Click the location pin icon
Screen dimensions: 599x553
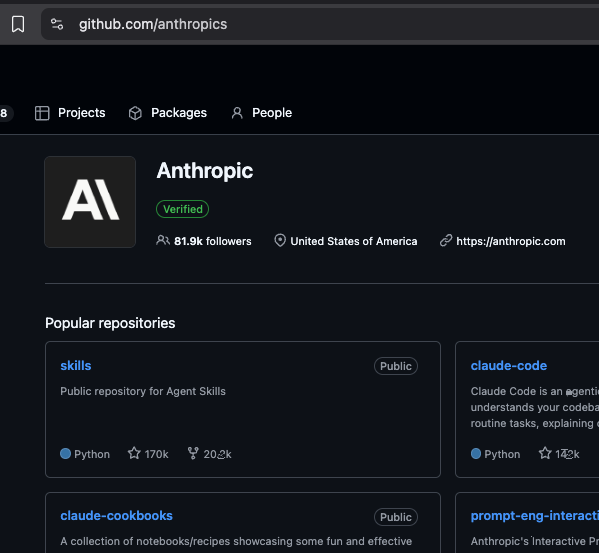pyautogui.click(x=280, y=241)
